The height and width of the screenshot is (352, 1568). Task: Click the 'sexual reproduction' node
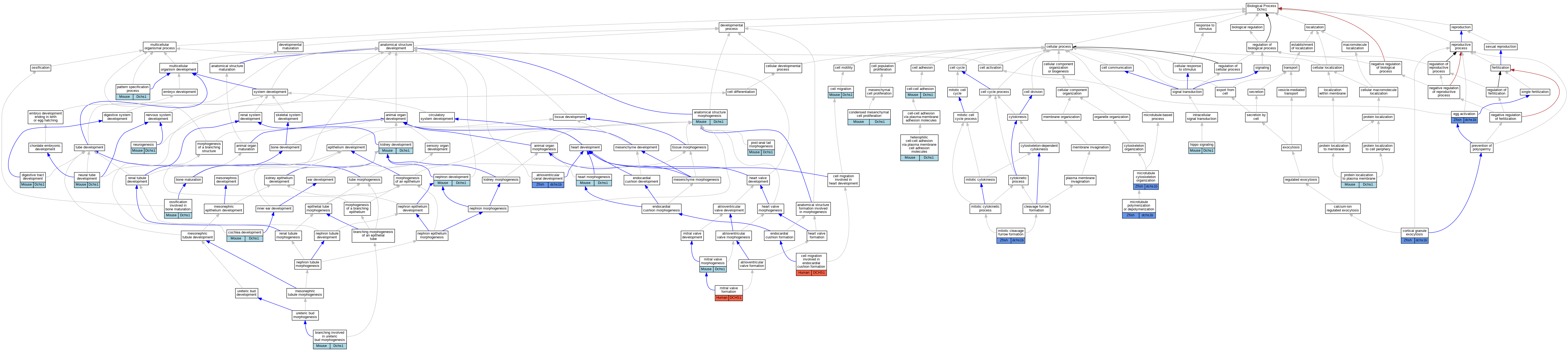[x=1500, y=46]
